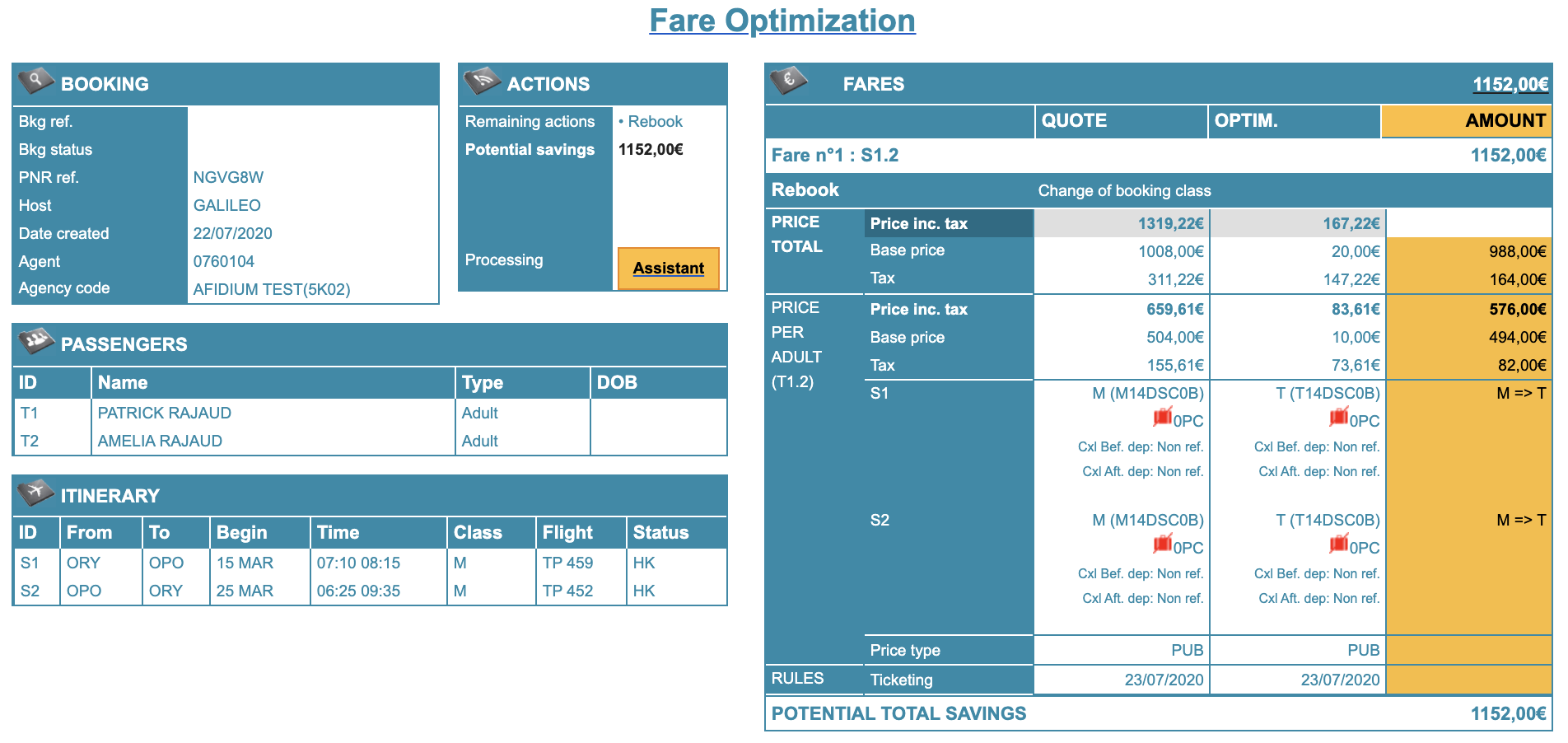Click quote baggage icon for segment S1
The image size is (1568, 743).
tap(1162, 418)
